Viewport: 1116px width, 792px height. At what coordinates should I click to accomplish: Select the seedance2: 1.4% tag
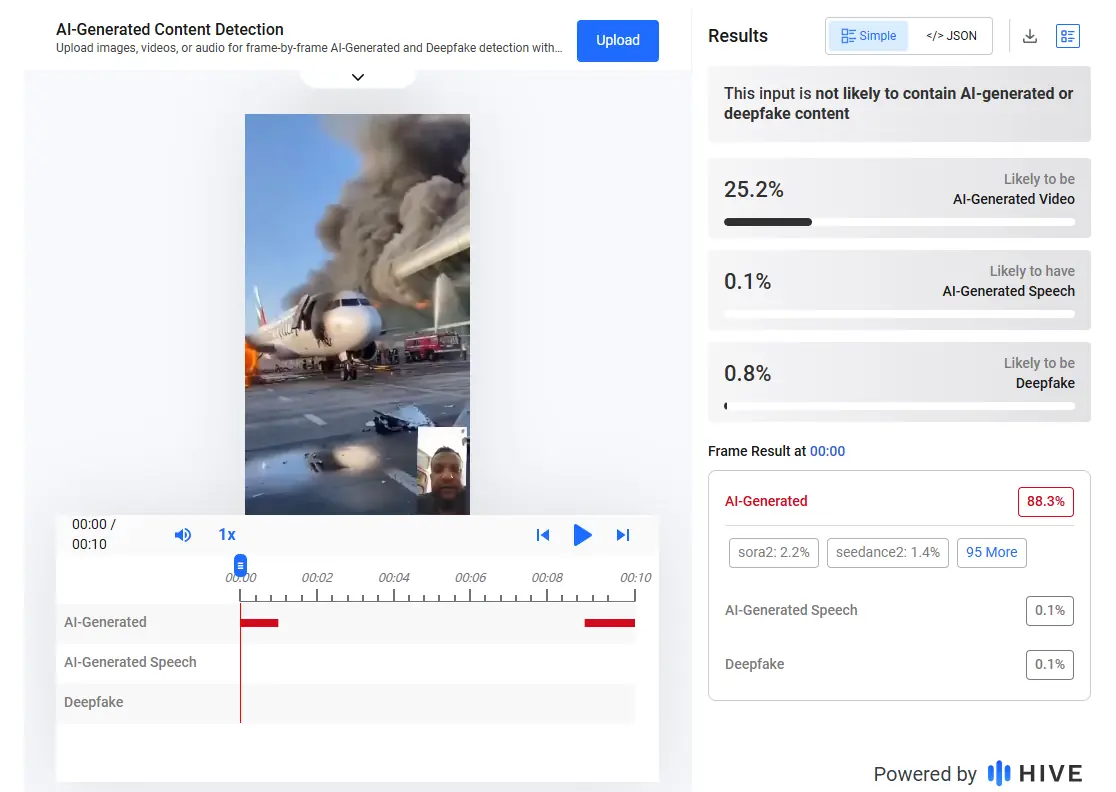[x=887, y=552]
